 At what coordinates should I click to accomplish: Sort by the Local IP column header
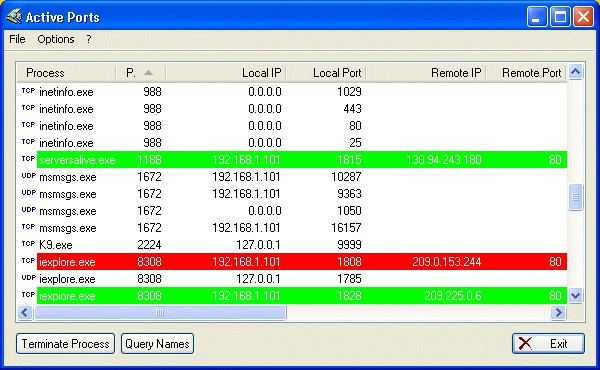coord(226,73)
